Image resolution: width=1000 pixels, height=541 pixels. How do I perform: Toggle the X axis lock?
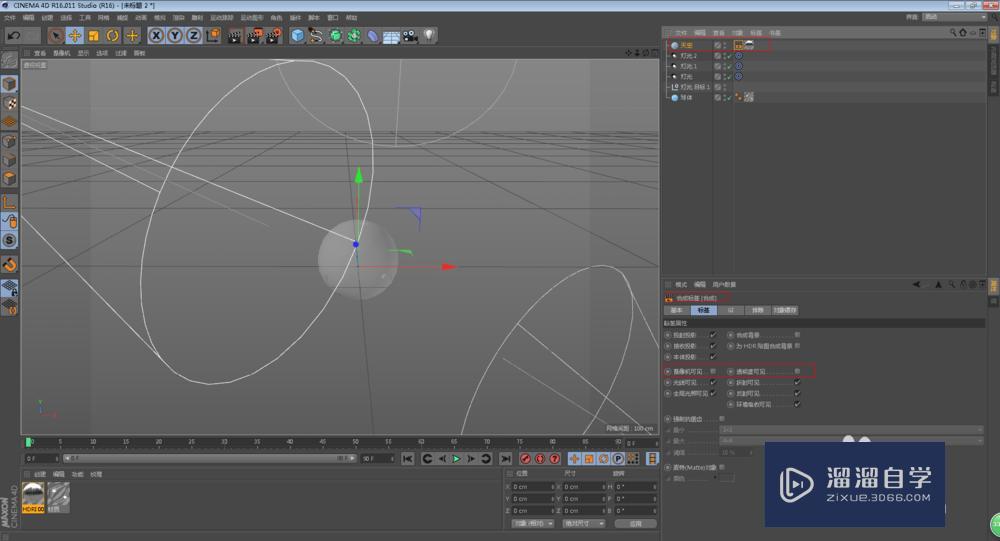(156, 36)
